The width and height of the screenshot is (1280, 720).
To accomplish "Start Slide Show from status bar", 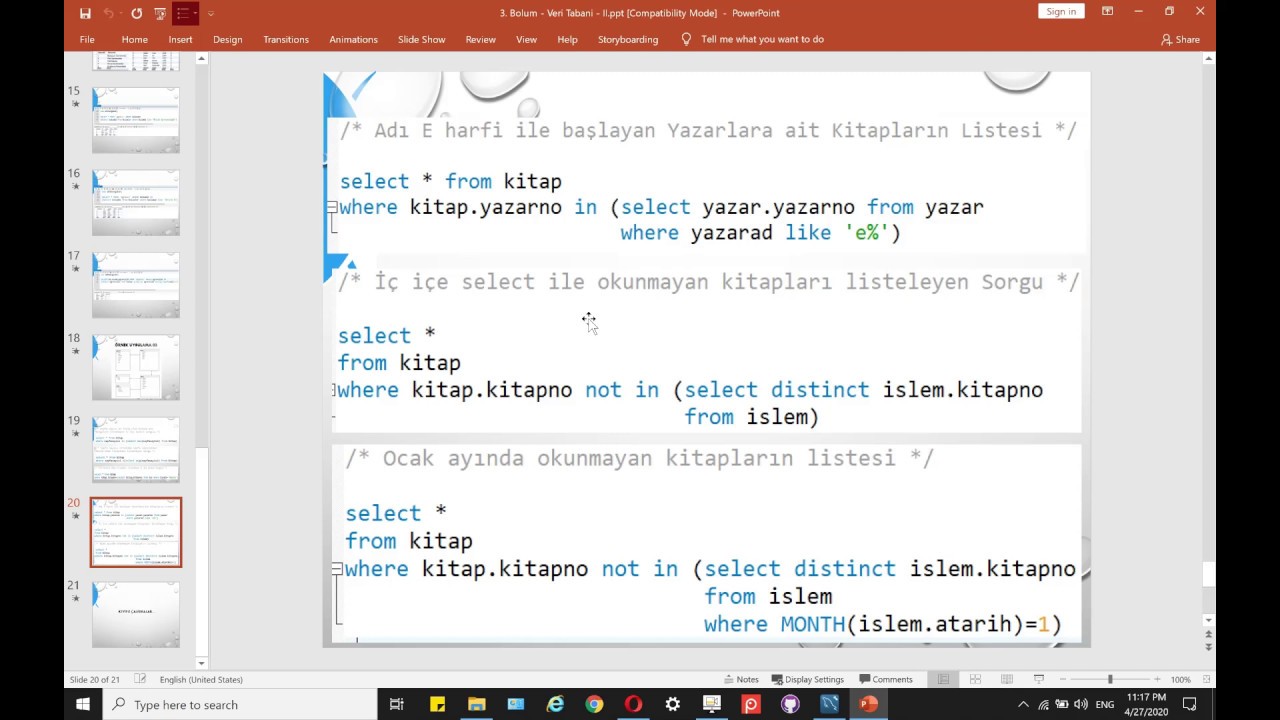I will 1039,680.
